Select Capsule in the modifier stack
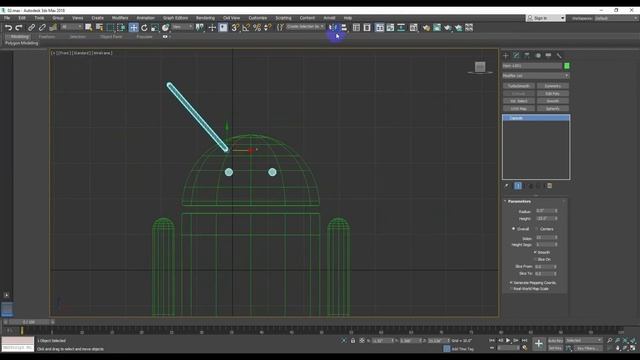 (x=536, y=118)
